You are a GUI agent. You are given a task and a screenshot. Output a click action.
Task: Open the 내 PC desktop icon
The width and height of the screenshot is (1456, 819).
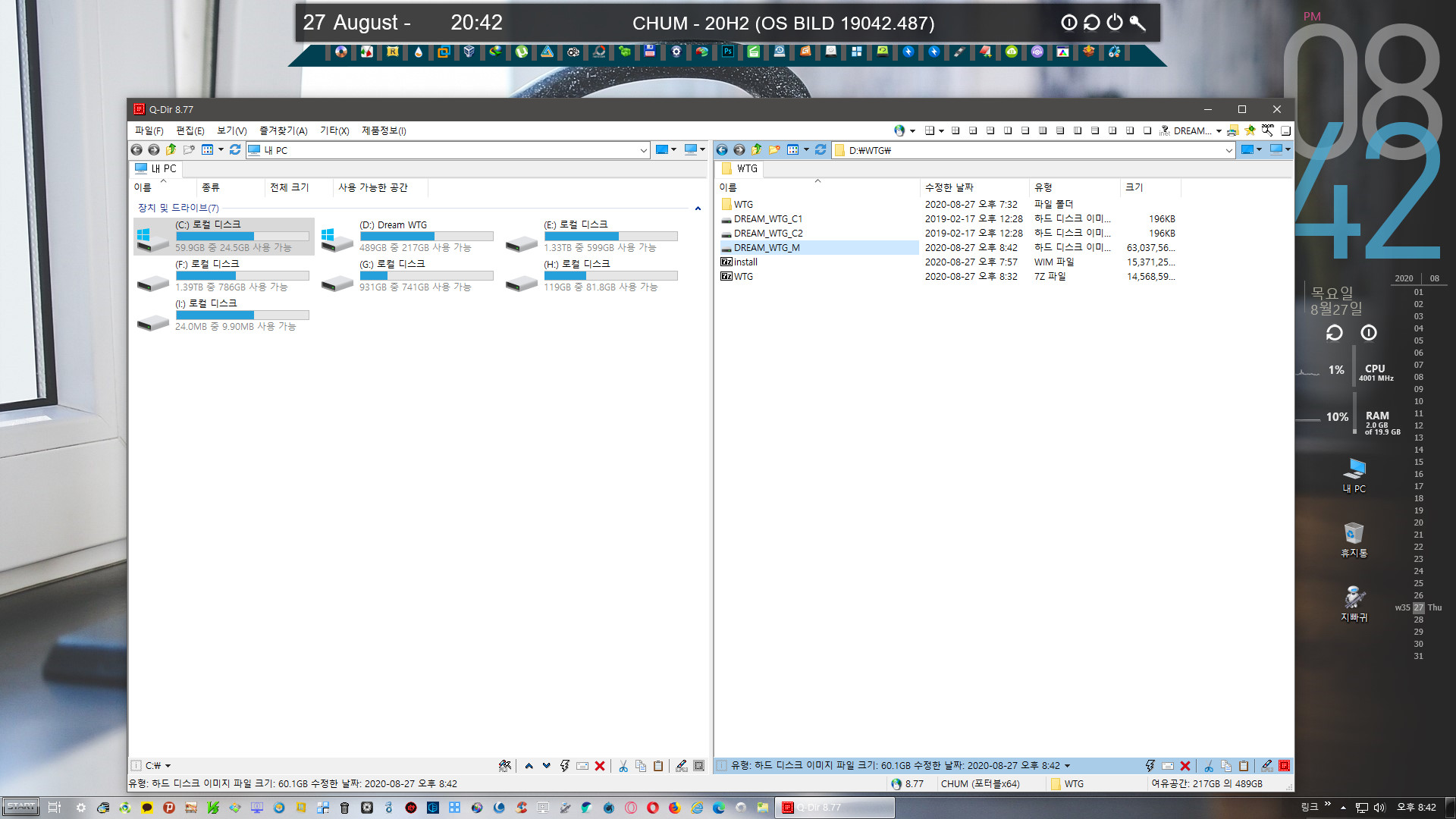[x=1354, y=475]
